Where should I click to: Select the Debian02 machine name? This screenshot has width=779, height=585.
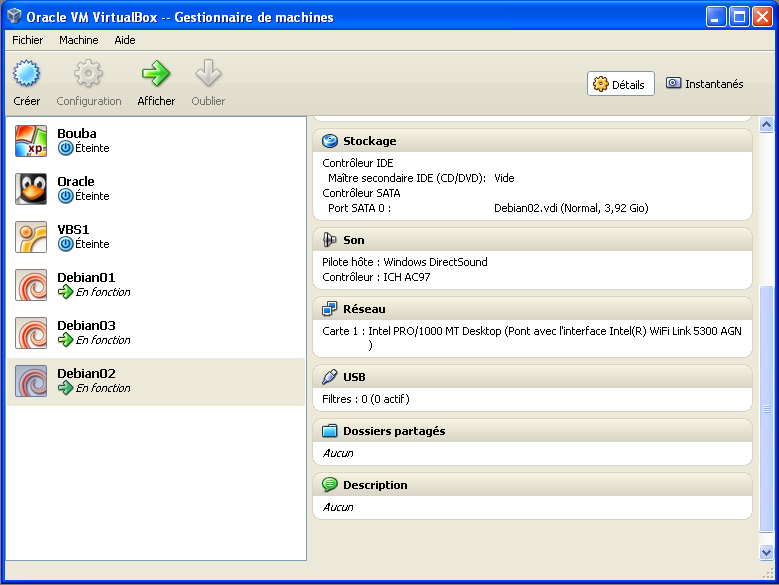(x=86, y=373)
